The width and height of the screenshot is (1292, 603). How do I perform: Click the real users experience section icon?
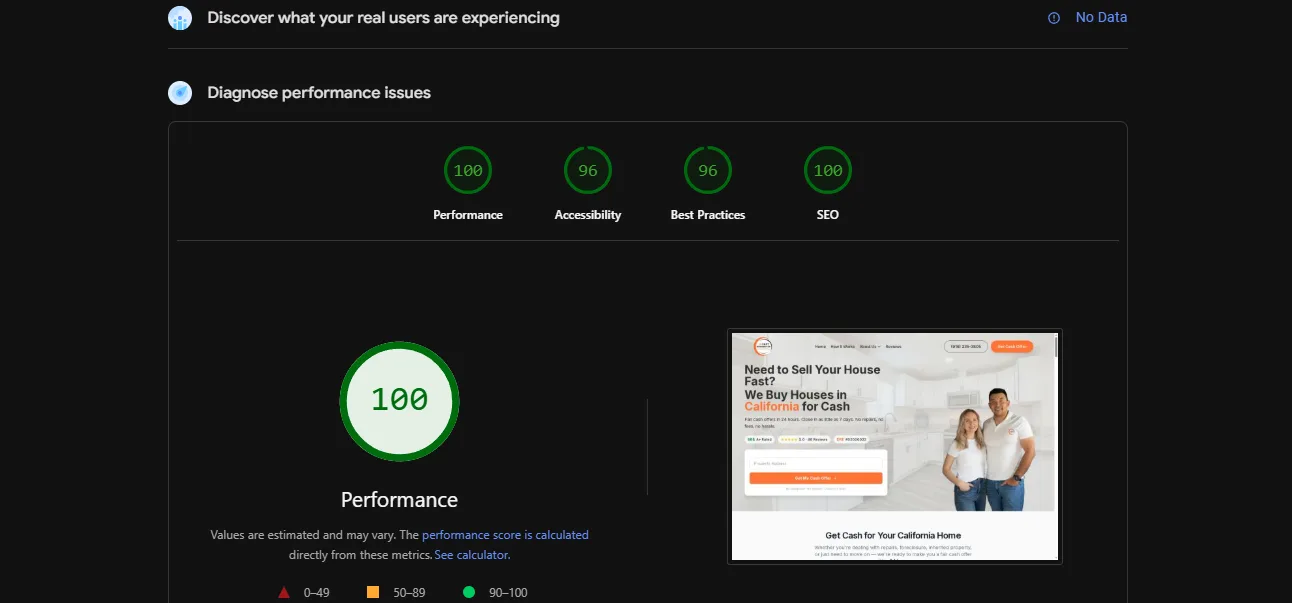click(180, 18)
